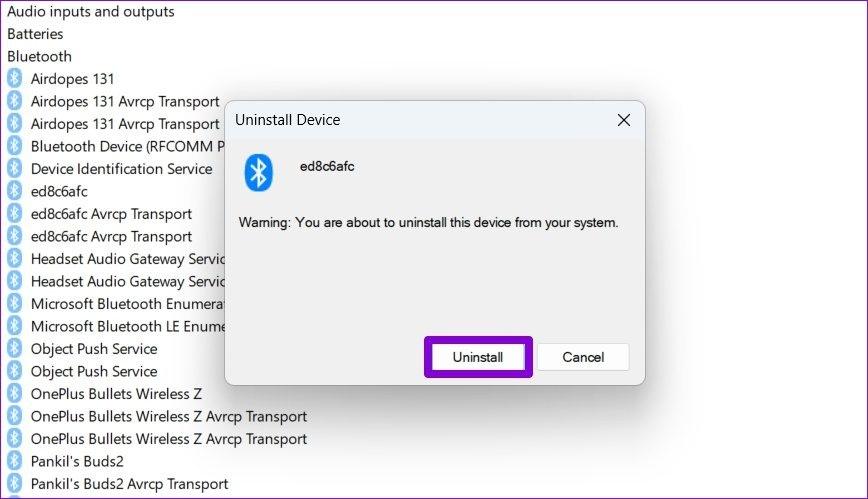
Task: Select the Bluetooth Device (RFCOMM) entry
Action: pos(126,146)
